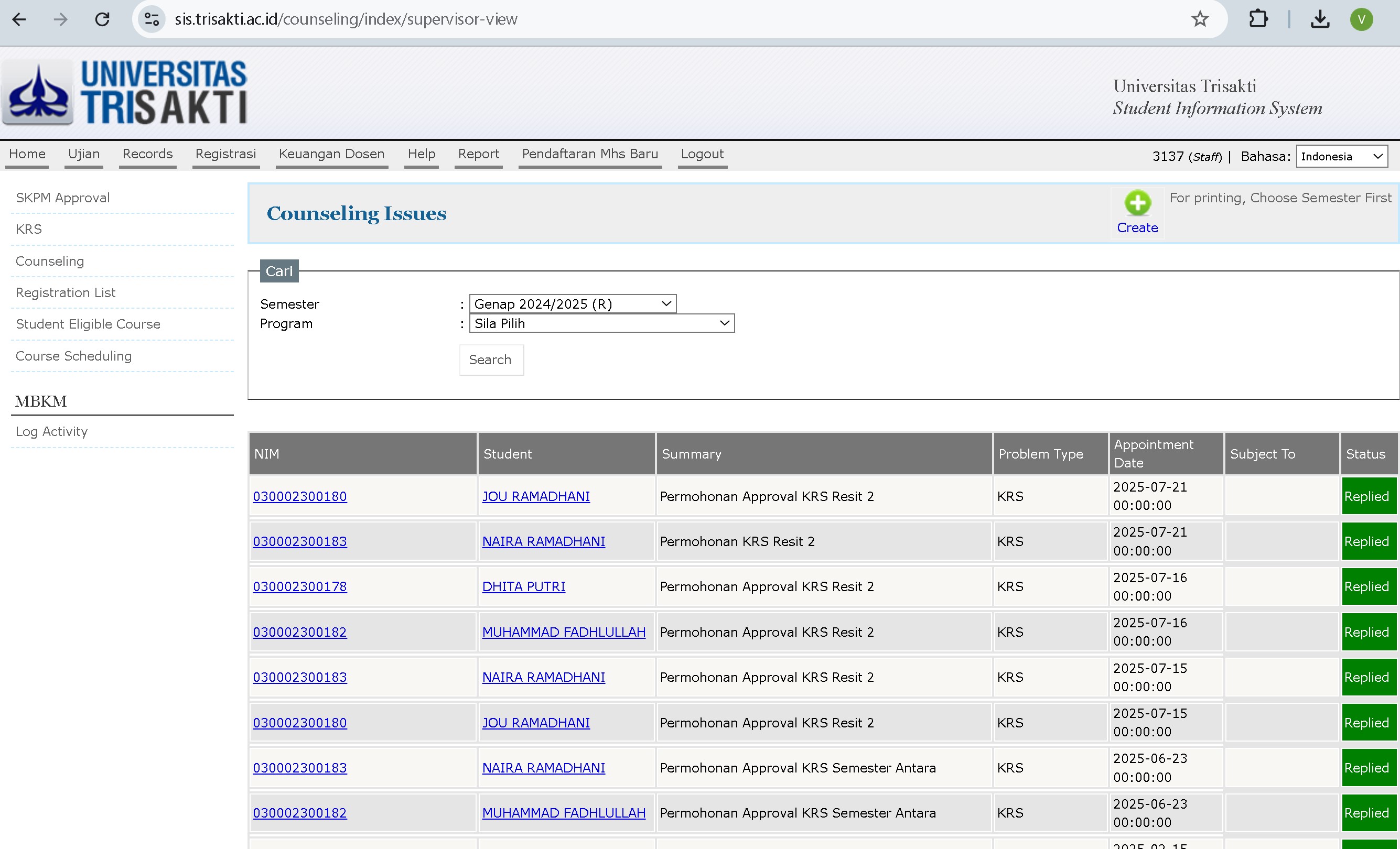Click the Subject To column header
The image size is (1400, 849).
(1282, 454)
